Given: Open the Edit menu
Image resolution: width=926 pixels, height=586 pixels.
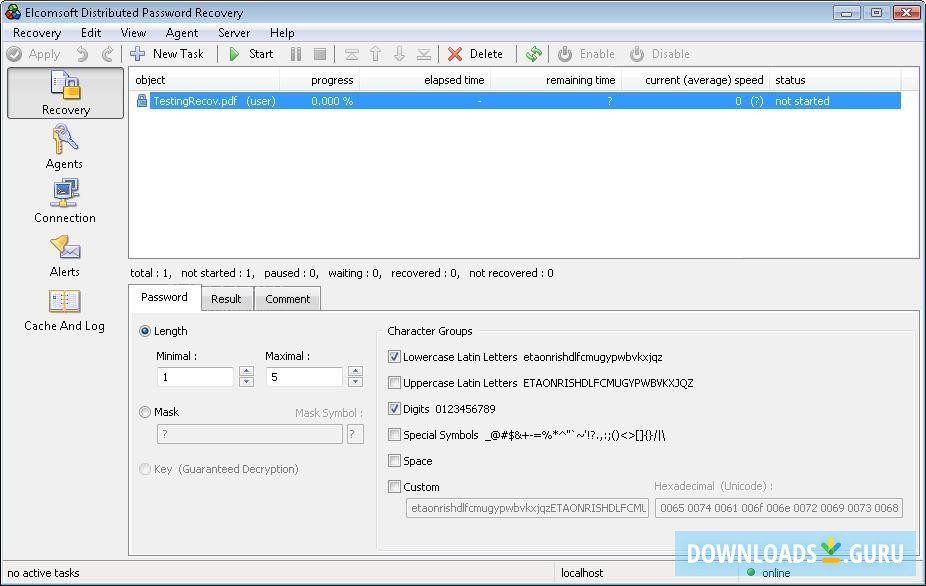Looking at the screenshot, I should tap(91, 33).
